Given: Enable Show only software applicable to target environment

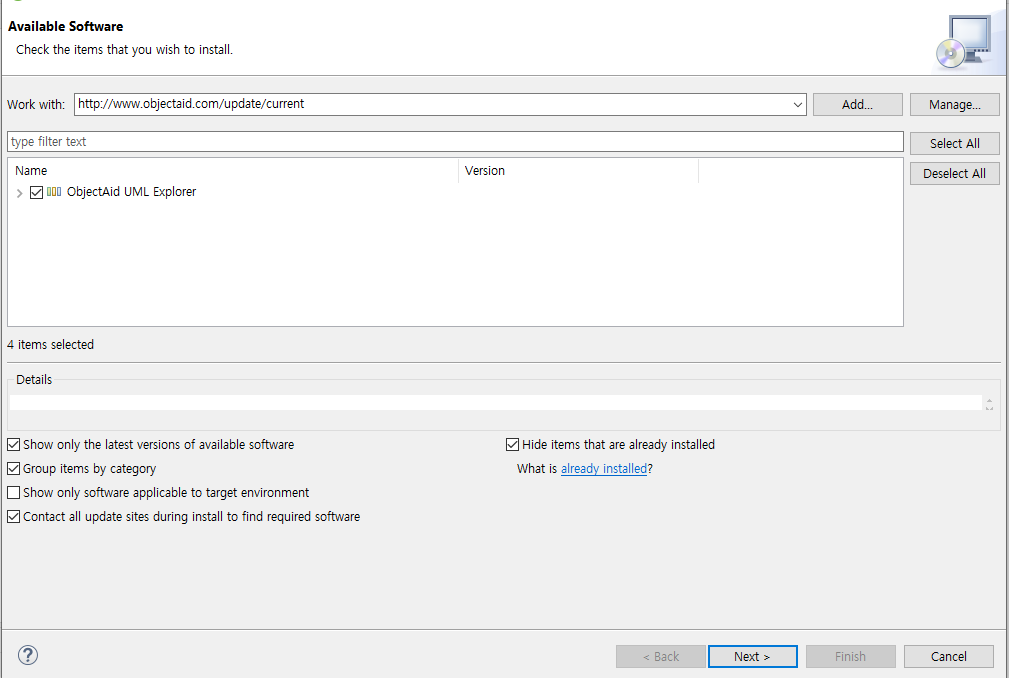Looking at the screenshot, I should 14,493.
